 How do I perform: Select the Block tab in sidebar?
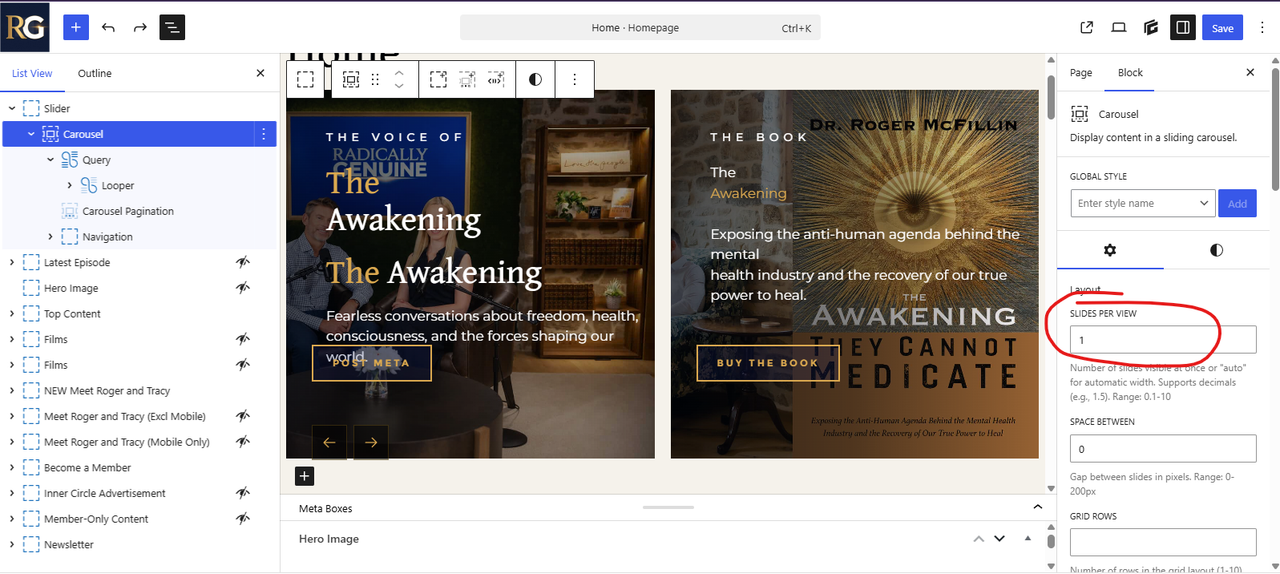(1130, 73)
